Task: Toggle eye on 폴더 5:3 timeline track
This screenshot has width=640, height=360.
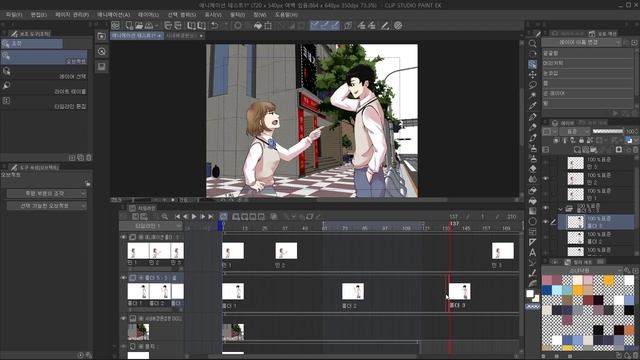Action: click(123, 278)
